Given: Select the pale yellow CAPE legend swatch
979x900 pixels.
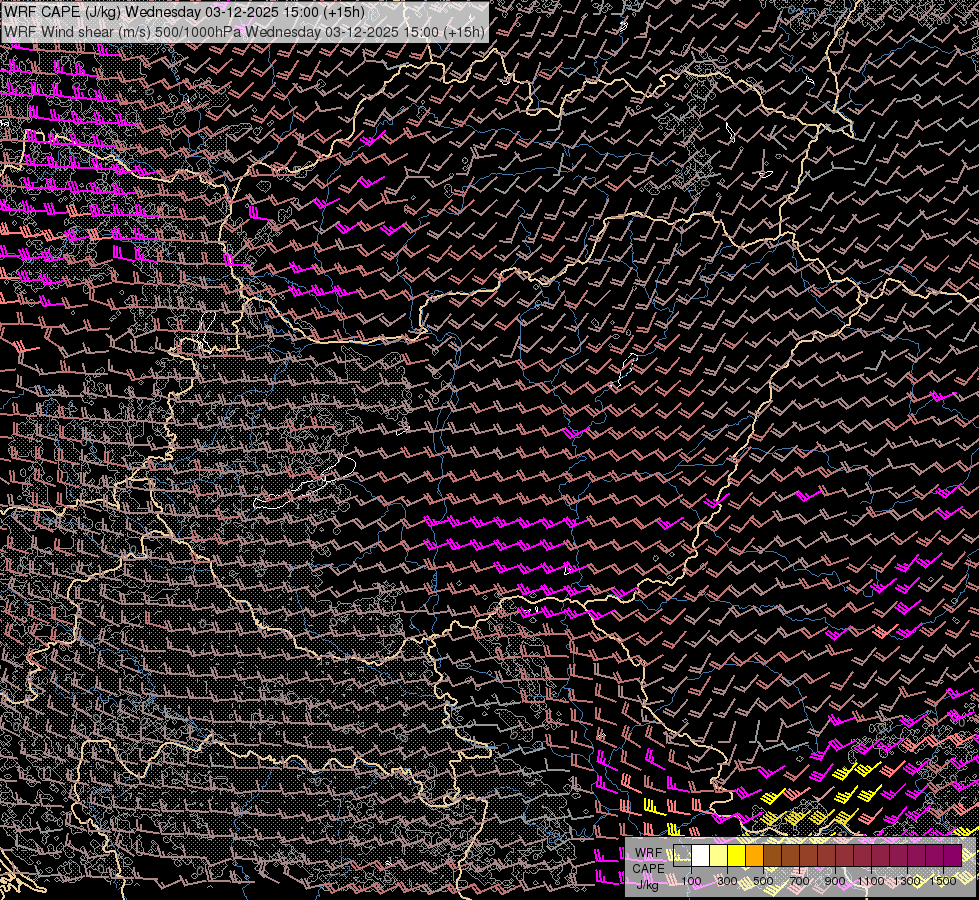Looking at the screenshot, I should pyautogui.click(x=719, y=856).
